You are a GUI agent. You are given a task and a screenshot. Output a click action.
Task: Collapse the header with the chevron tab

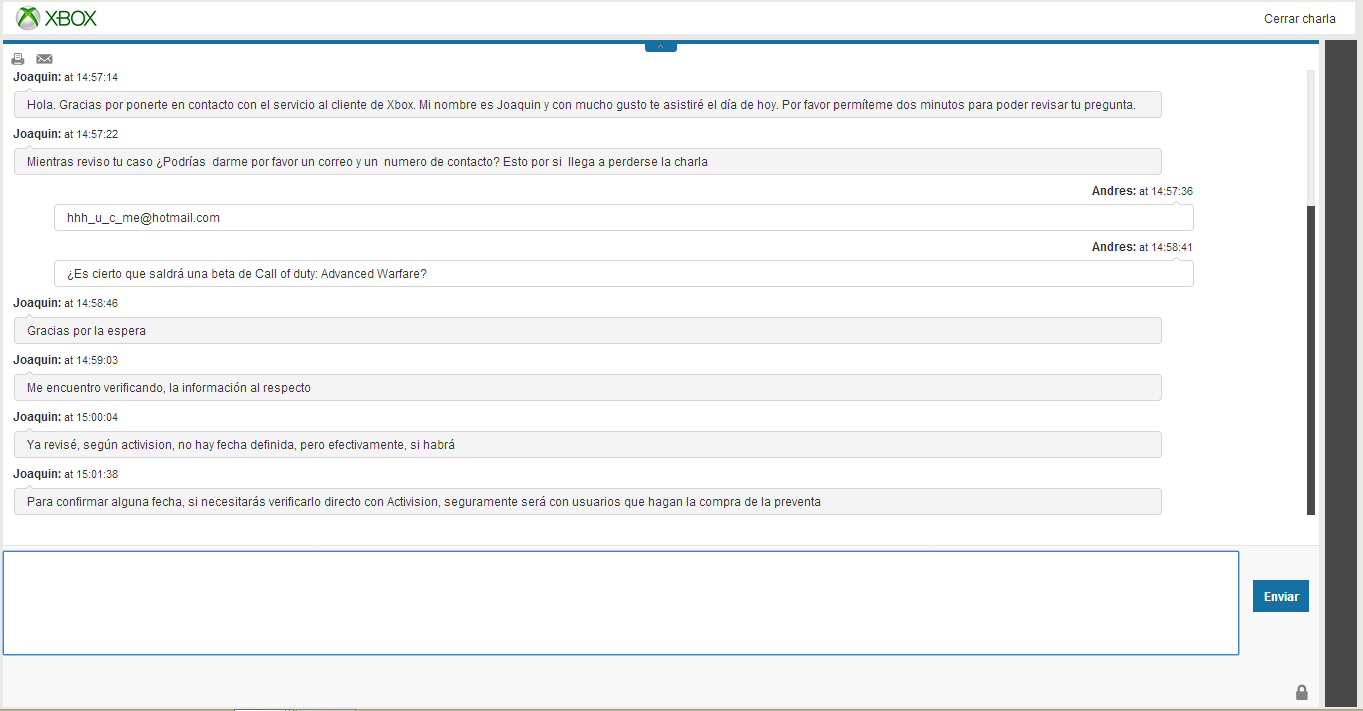point(661,47)
